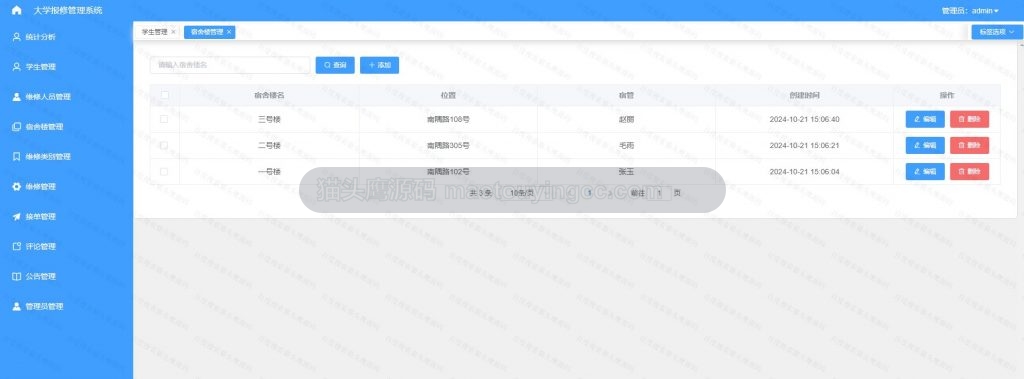Close the 学生管理 tab with its X

173,32
